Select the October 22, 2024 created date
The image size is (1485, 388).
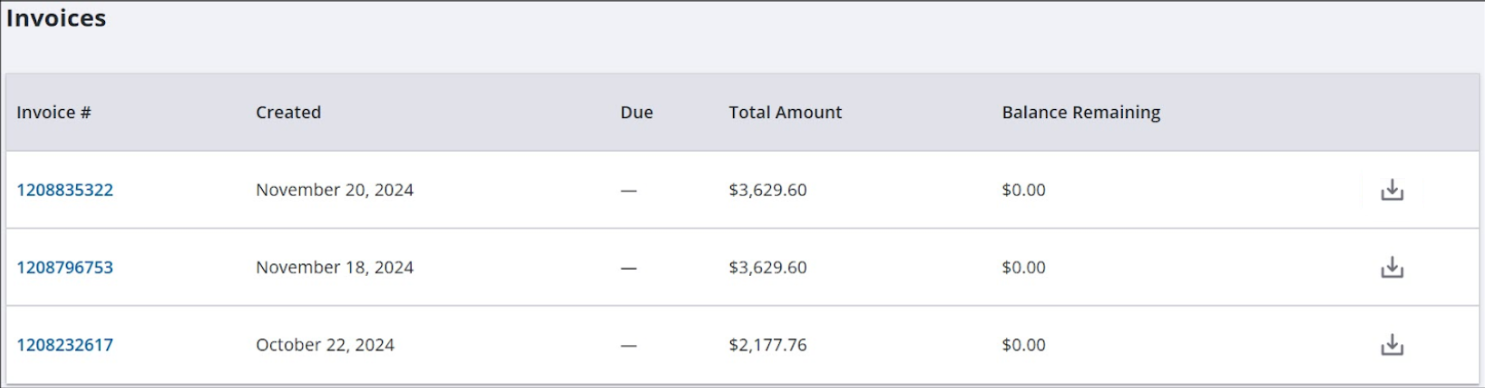(325, 345)
